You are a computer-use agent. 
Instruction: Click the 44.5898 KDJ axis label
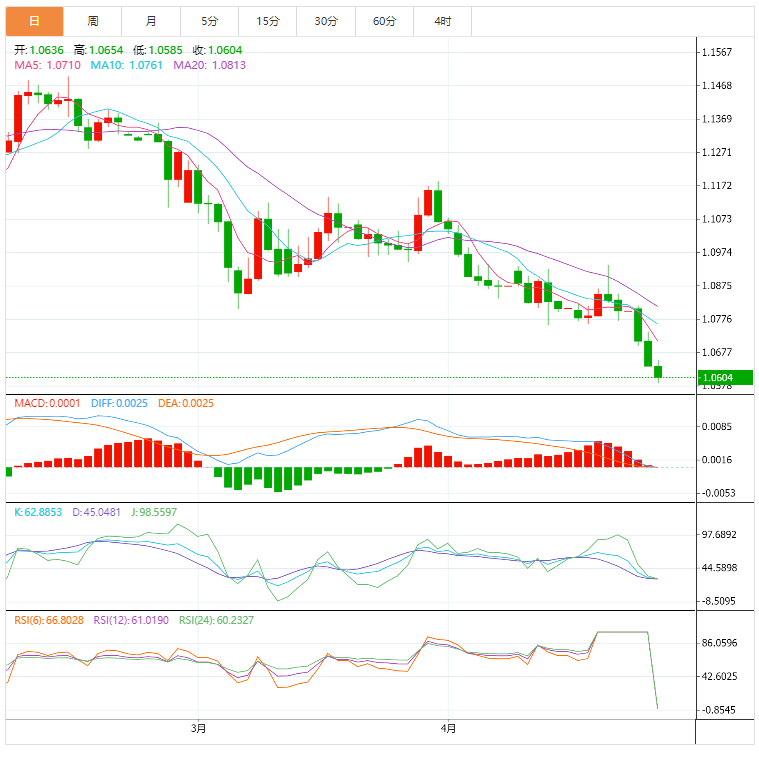(719, 568)
